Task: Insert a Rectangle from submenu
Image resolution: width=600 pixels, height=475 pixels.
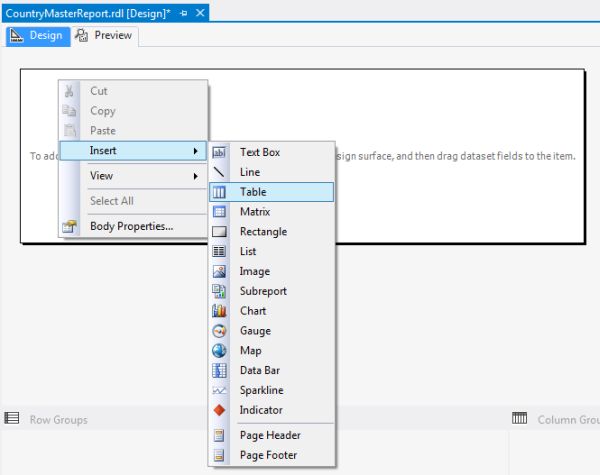Action: pos(272,232)
